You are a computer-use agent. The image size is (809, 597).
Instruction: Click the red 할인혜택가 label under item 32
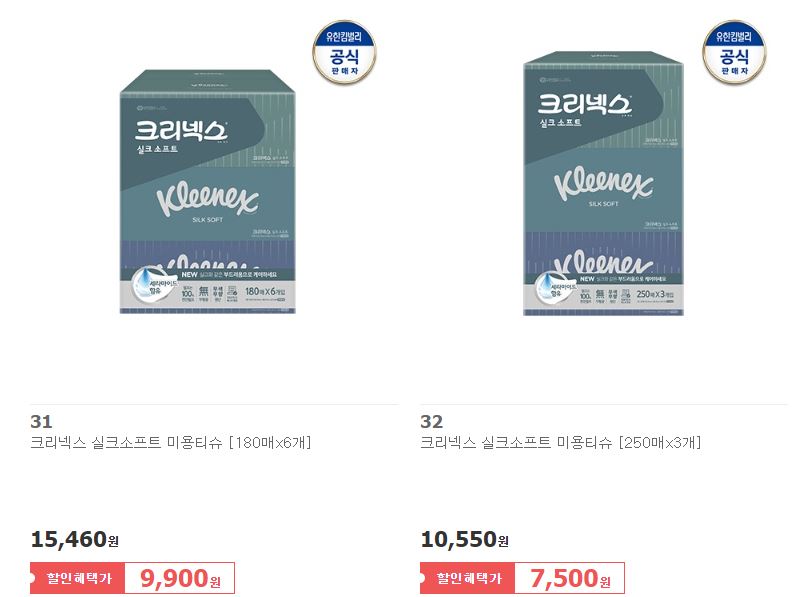click(x=467, y=578)
